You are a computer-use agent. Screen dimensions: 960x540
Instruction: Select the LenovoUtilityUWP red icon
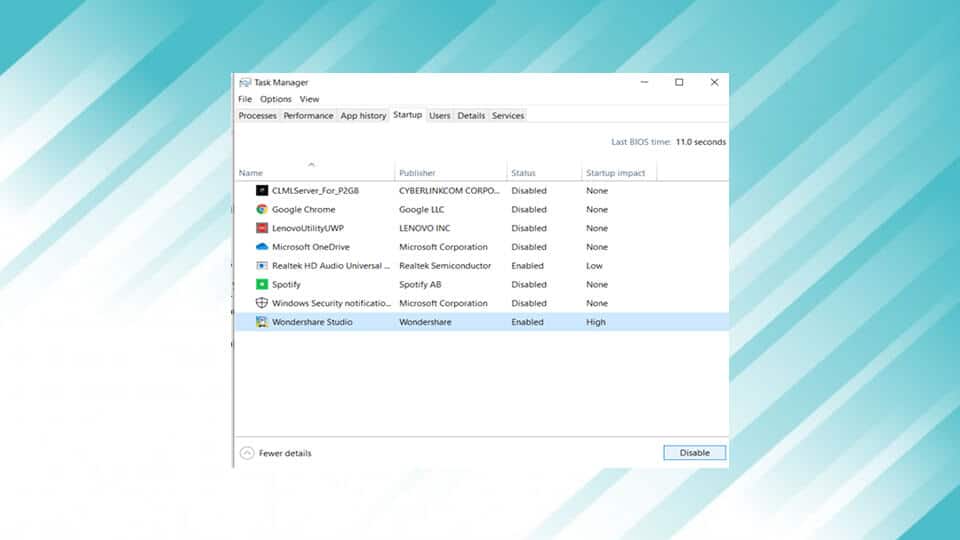coord(262,228)
